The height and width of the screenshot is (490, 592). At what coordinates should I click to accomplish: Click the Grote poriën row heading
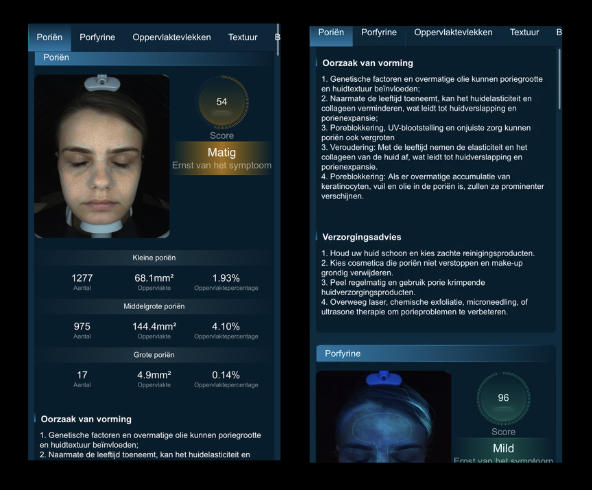tap(154, 355)
